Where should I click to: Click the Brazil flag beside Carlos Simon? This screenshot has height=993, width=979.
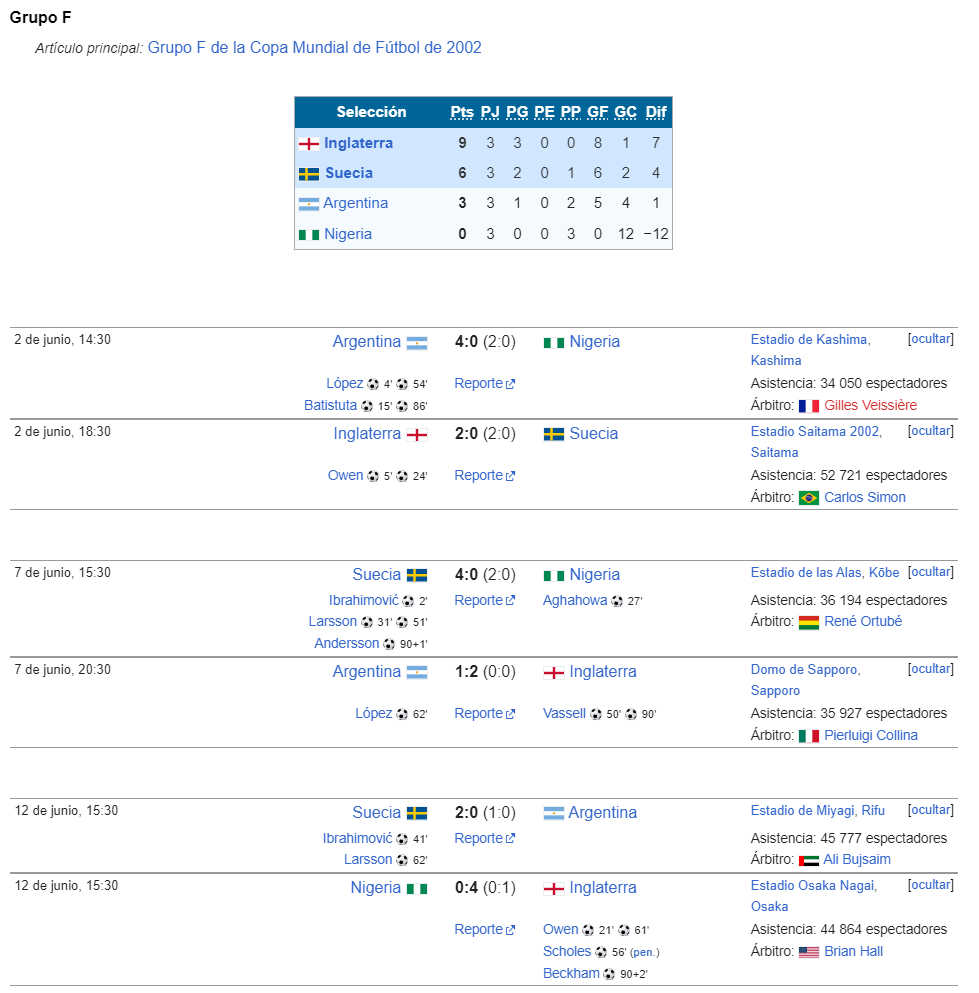point(809,498)
